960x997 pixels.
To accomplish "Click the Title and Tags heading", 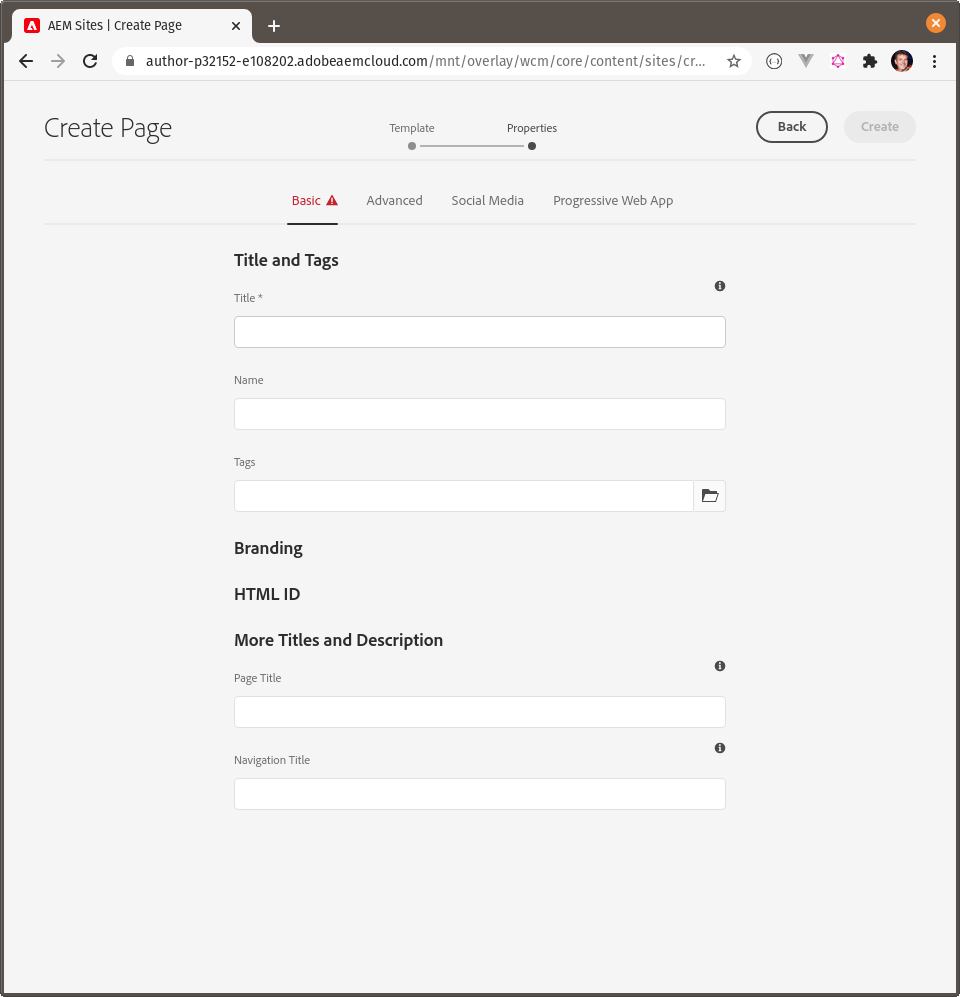I will click(x=286, y=260).
